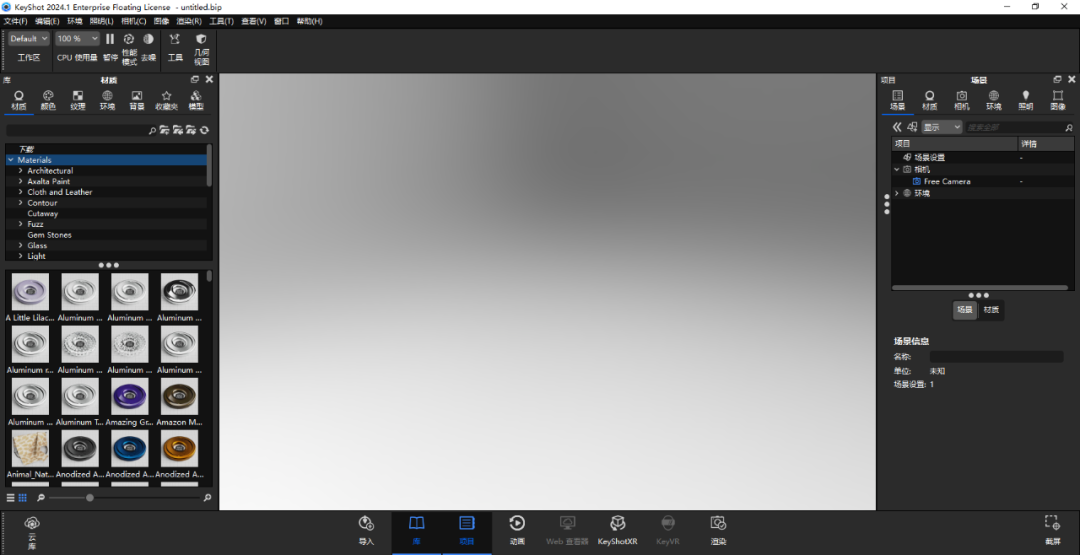Switch to the Environment (环境) tab in Project panel
The height and width of the screenshot is (555, 1080).
(993, 100)
